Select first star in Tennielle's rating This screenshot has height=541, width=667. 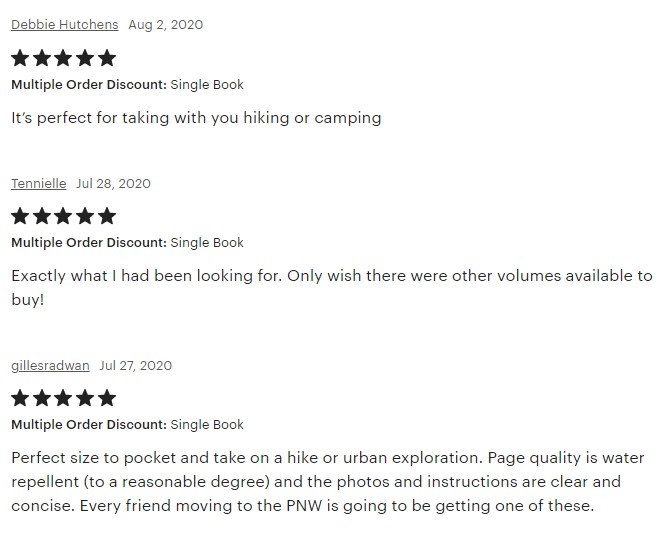[x=21, y=216]
